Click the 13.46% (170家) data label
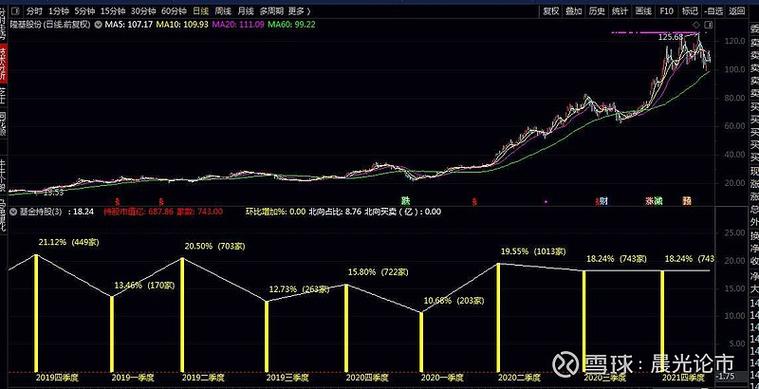The image size is (759, 389). point(144,285)
